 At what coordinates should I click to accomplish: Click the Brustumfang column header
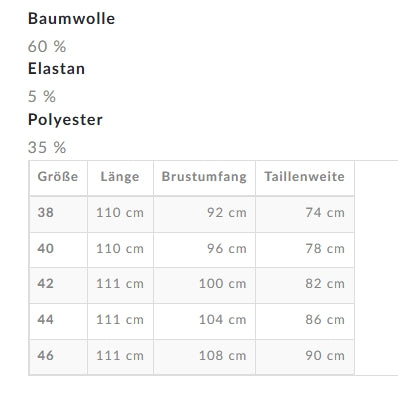click(x=204, y=177)
